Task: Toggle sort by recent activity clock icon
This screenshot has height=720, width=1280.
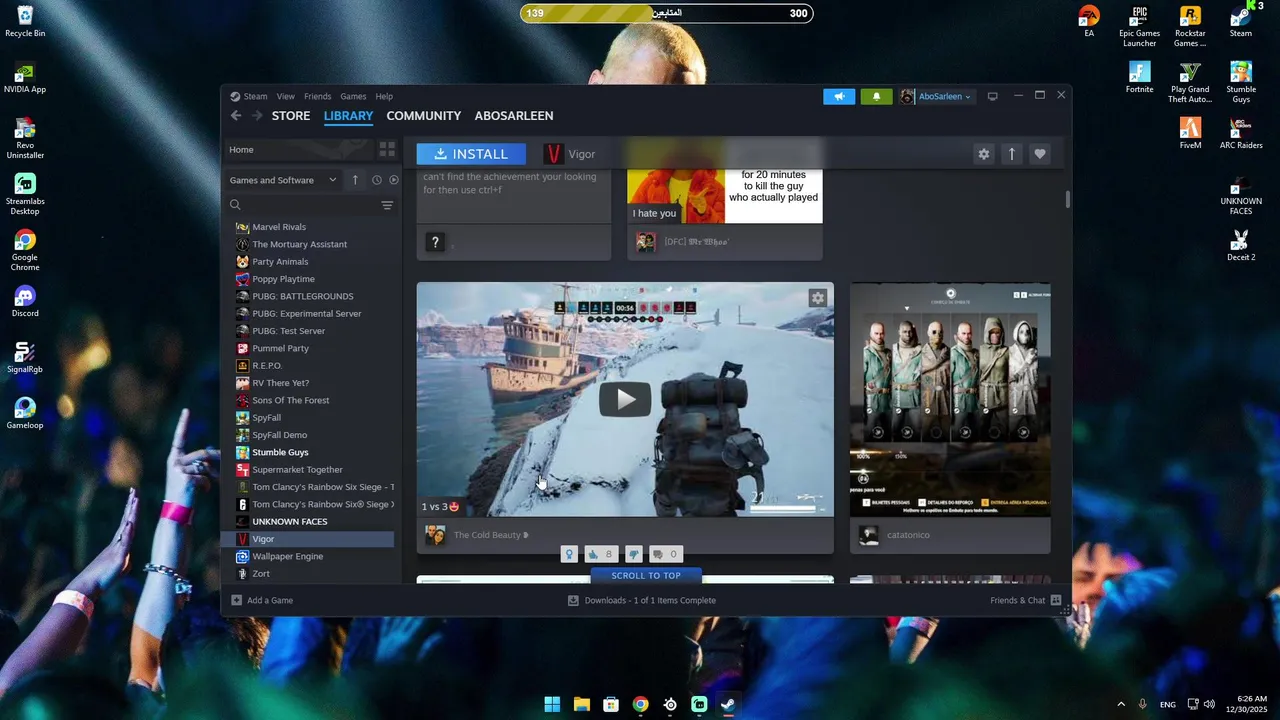Action: (x=377, y=180)
